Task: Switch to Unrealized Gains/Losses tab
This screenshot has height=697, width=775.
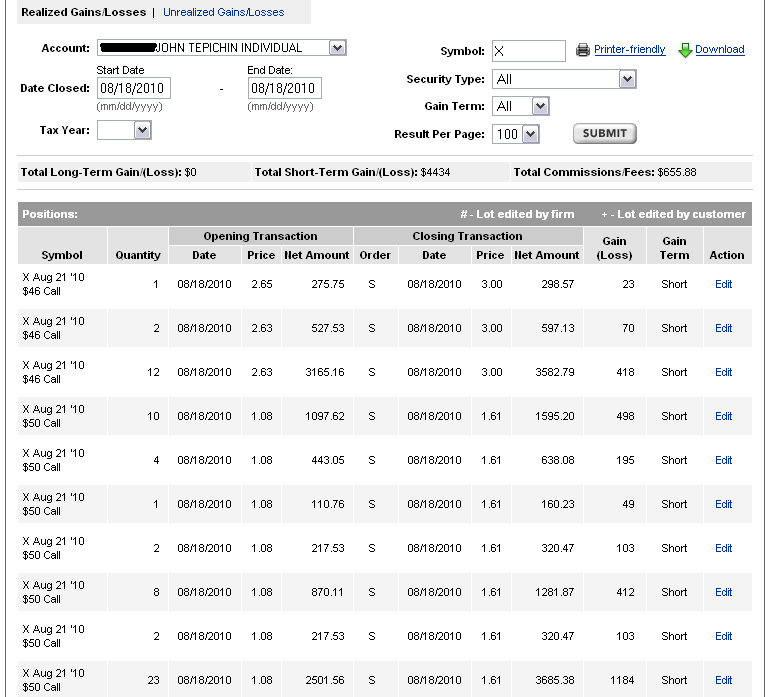Action: coord(223,12)
